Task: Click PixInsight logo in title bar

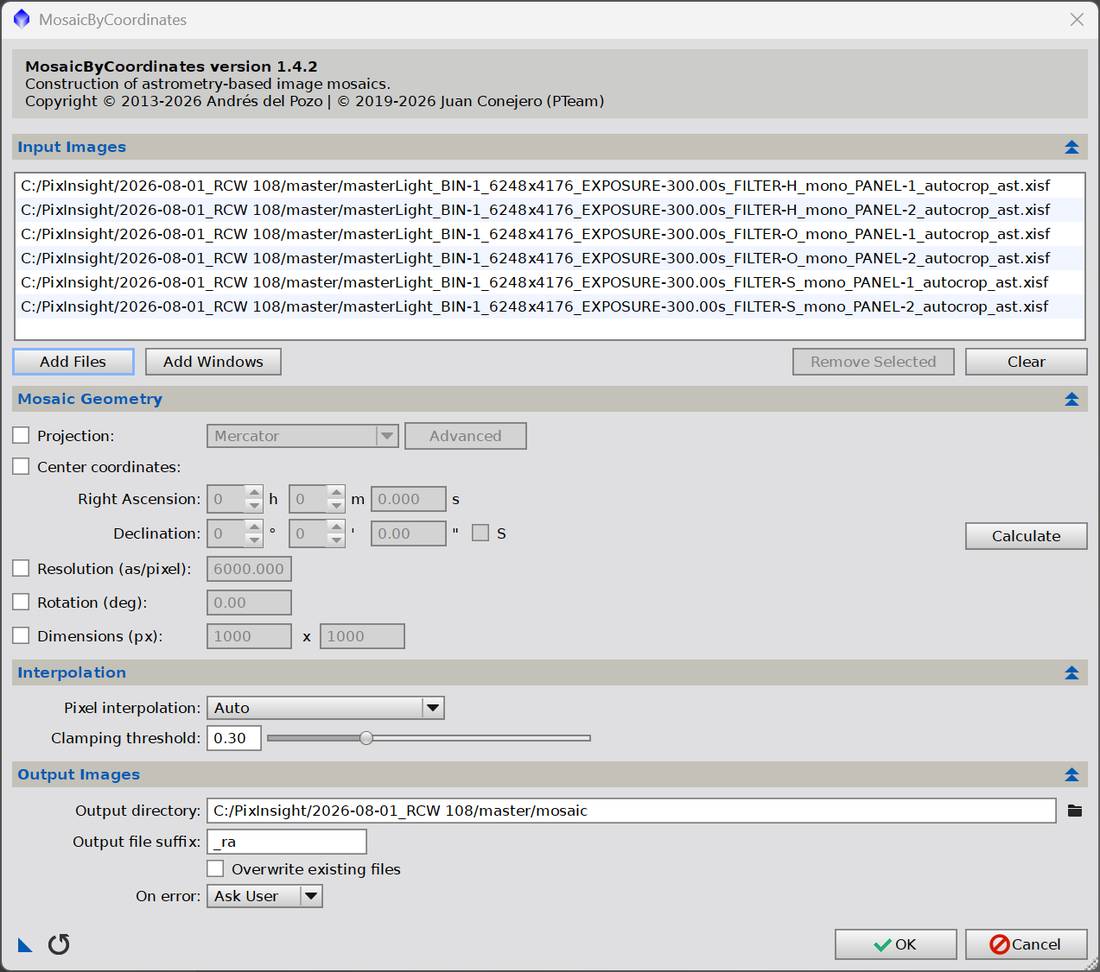Action: point(22,19)
